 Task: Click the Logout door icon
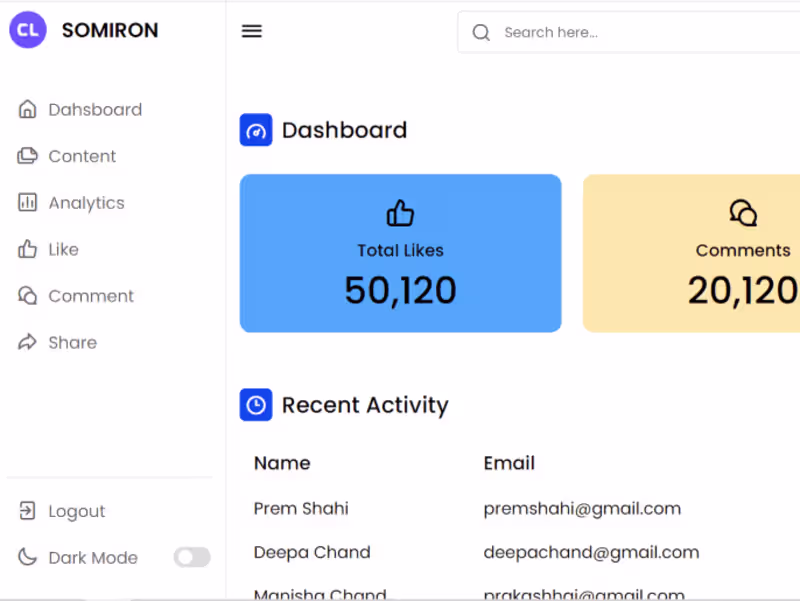(28, 511)
